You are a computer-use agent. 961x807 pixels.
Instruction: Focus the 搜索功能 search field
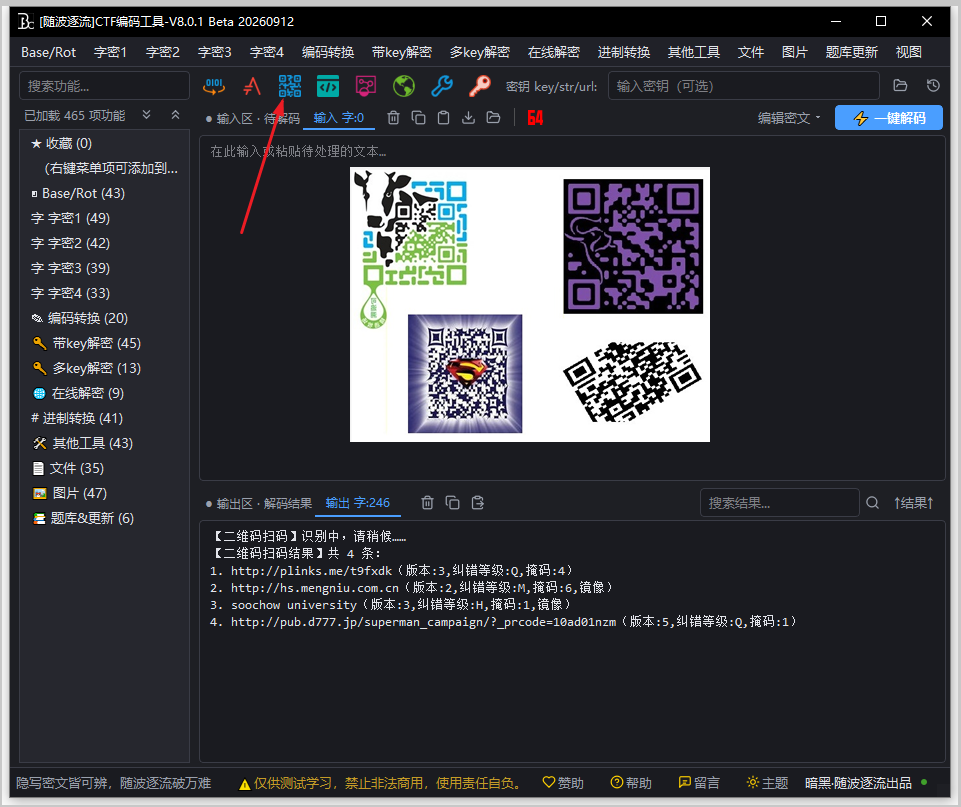104,86
